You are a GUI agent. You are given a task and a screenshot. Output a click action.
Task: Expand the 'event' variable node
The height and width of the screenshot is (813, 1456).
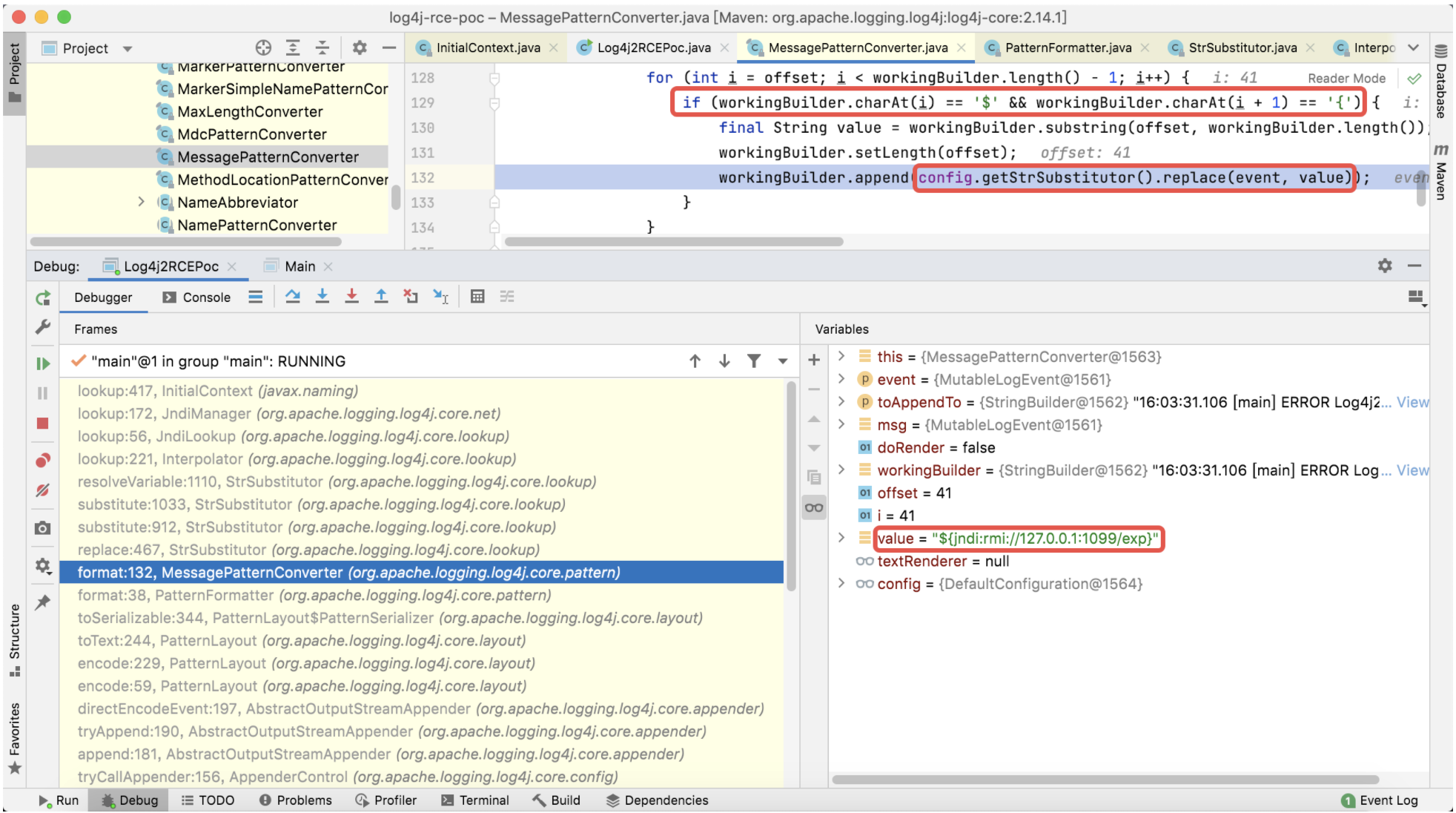[841, 379]
